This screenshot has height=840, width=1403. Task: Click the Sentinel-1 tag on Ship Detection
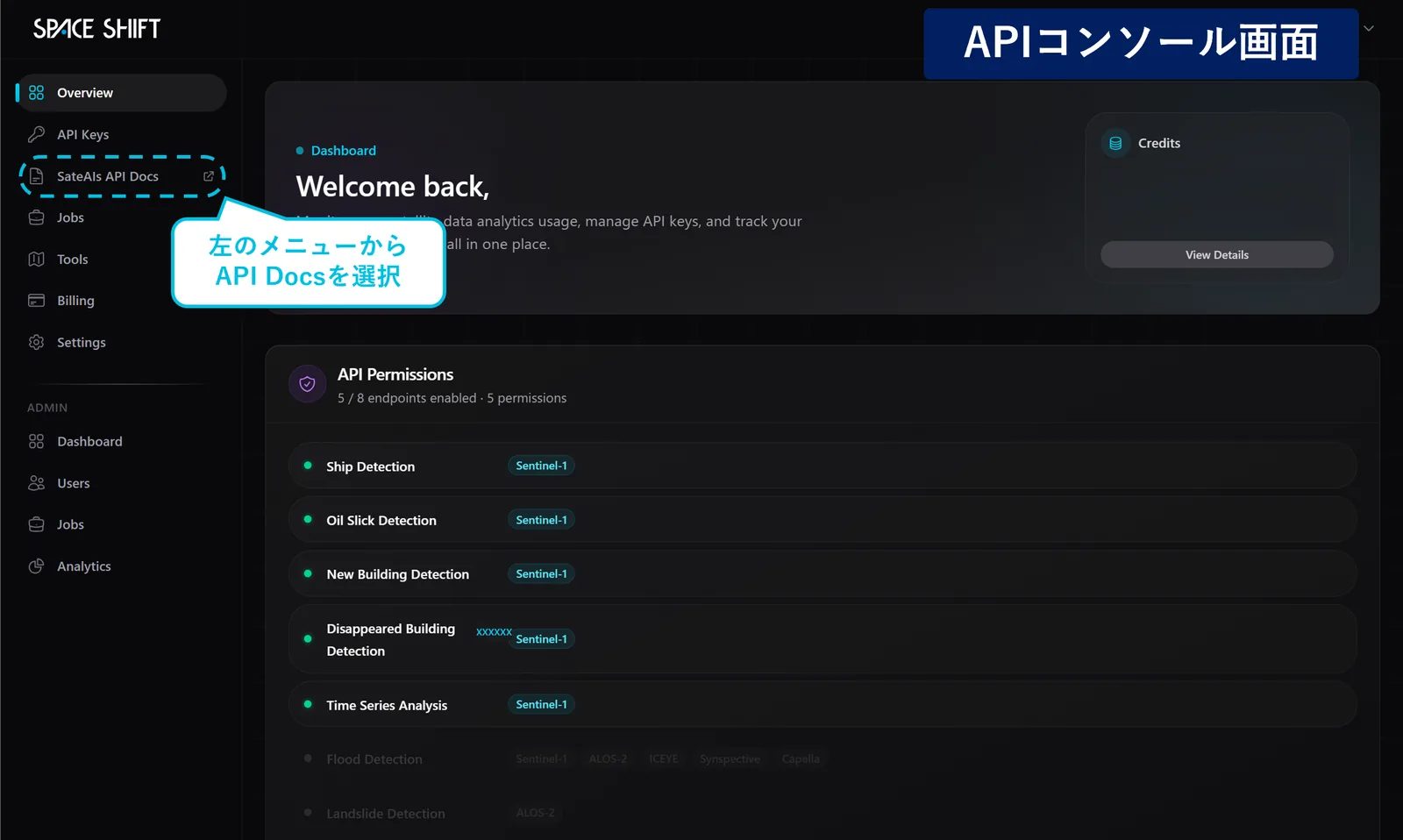(x=541, y=466)
